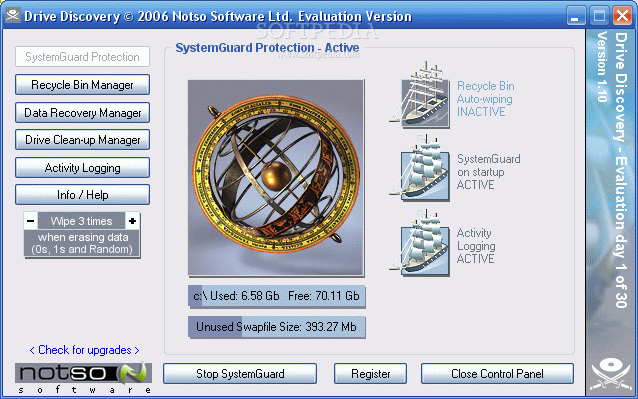Click the Stop SystemGuard button

(x=240, y=374)
